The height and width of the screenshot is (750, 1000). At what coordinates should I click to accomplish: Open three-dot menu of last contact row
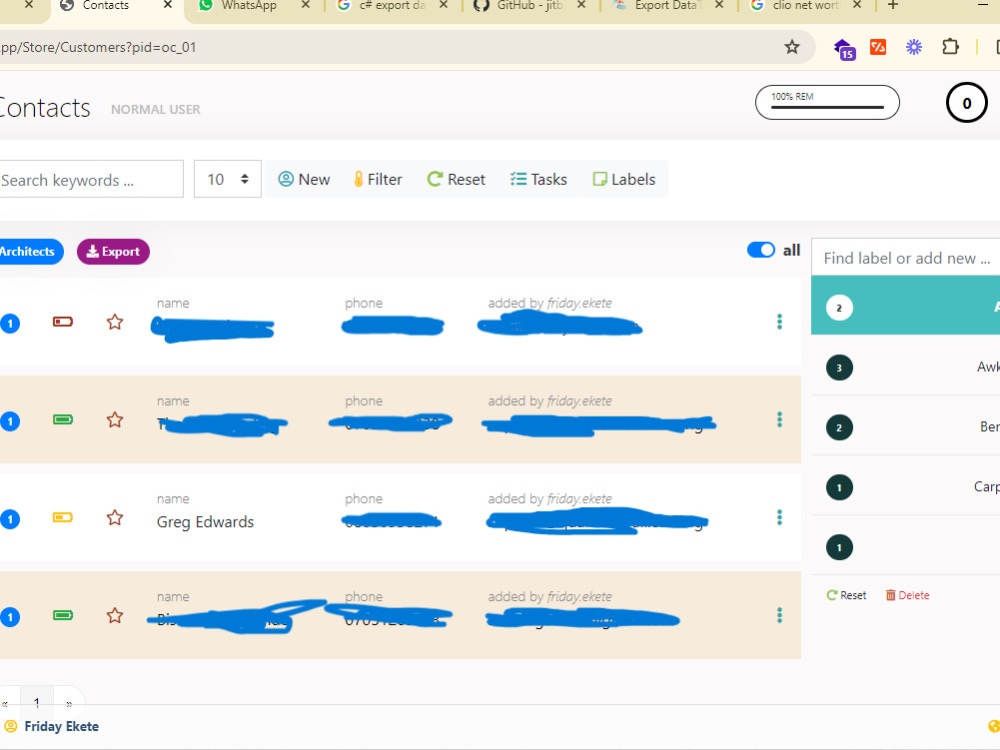[x=779, y=615]
